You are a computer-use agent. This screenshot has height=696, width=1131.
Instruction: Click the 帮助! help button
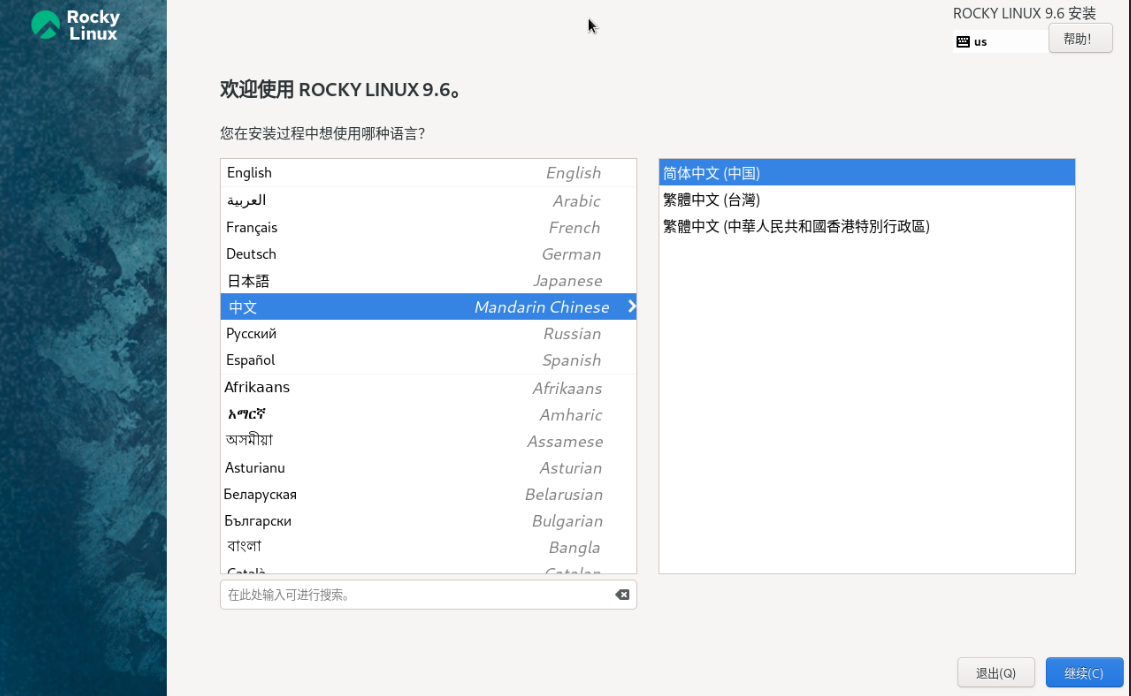pyautogui.click(x=1079, y=39)
